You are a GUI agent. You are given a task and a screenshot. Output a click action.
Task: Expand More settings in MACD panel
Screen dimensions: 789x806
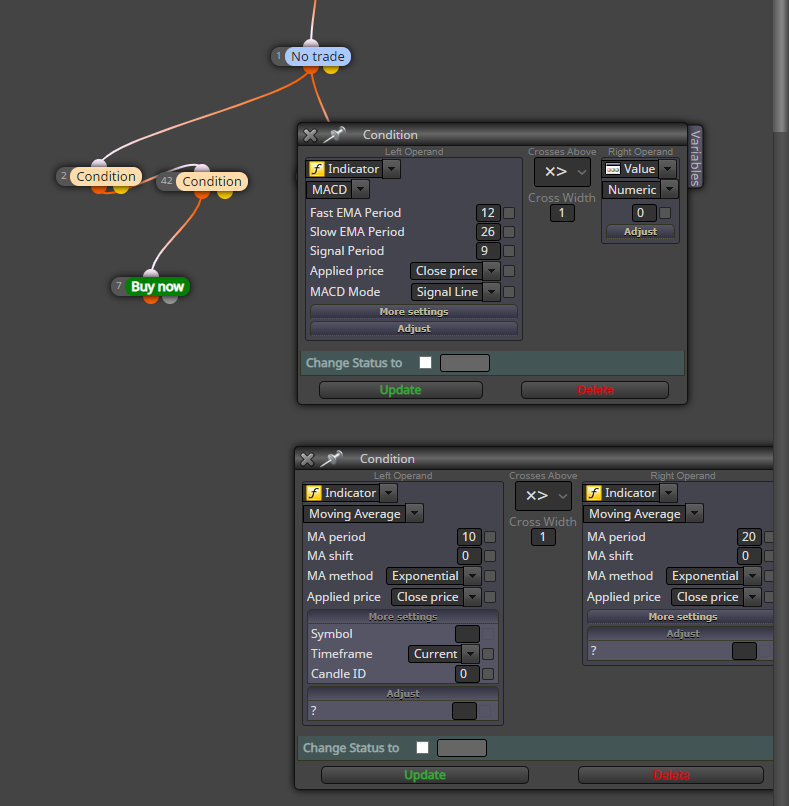(x=414, y=312)
